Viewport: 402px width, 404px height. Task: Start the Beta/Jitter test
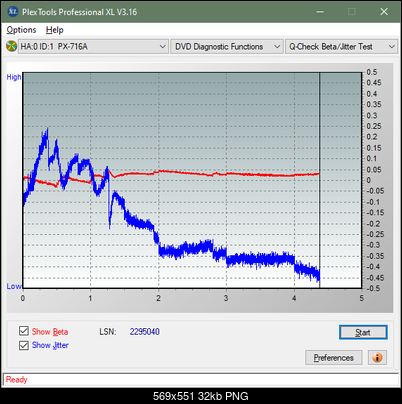[363, 332]
